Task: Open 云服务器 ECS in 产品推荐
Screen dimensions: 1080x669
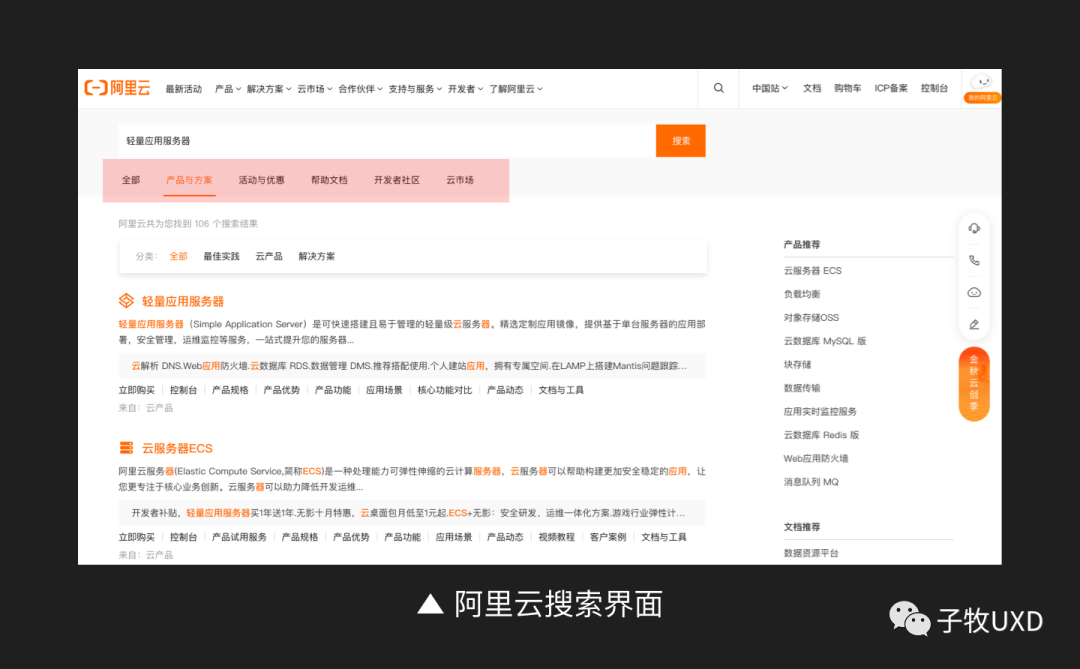Action: point(812,271)
